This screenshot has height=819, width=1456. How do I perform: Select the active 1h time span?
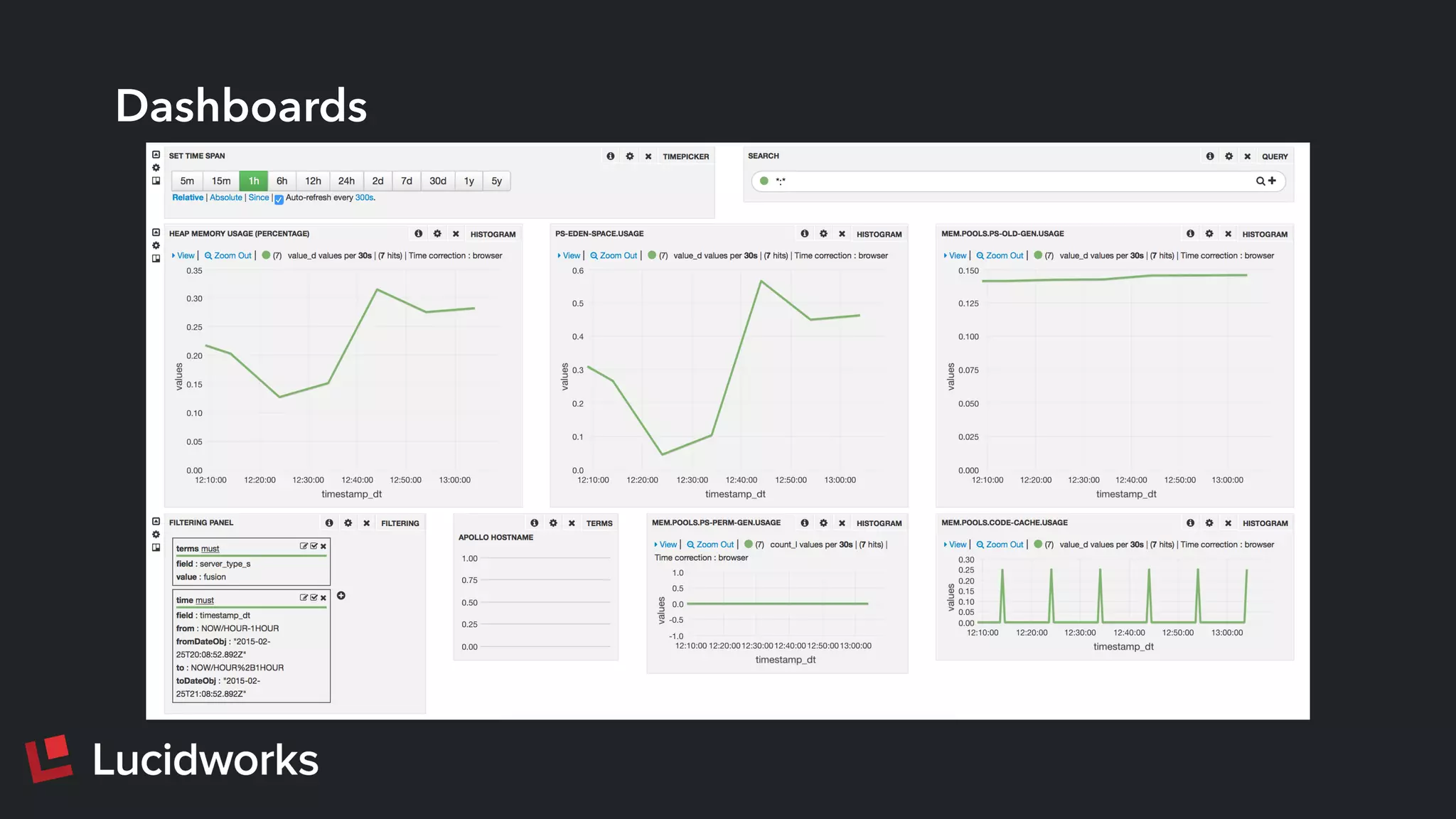tap(254, 181)
